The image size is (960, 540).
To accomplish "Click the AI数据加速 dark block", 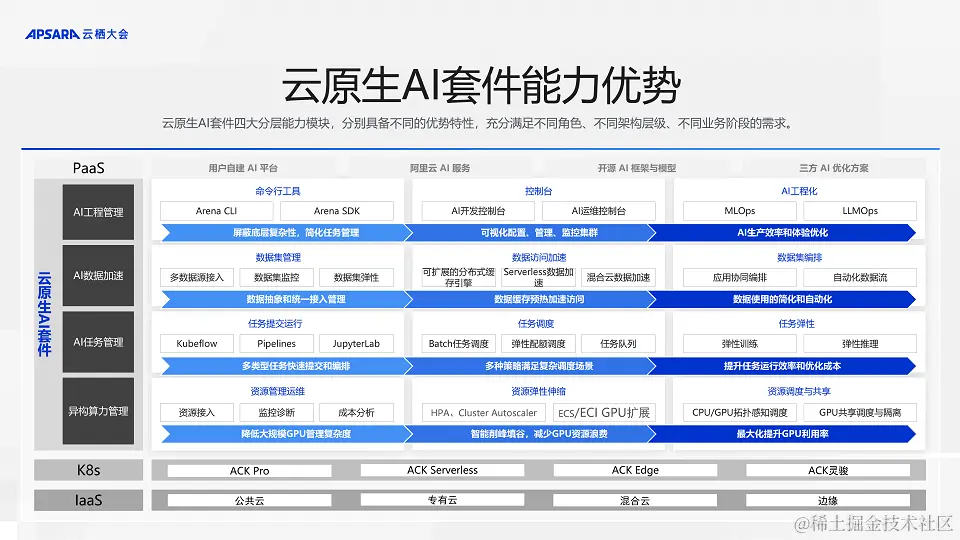I will tap(98, 276).
